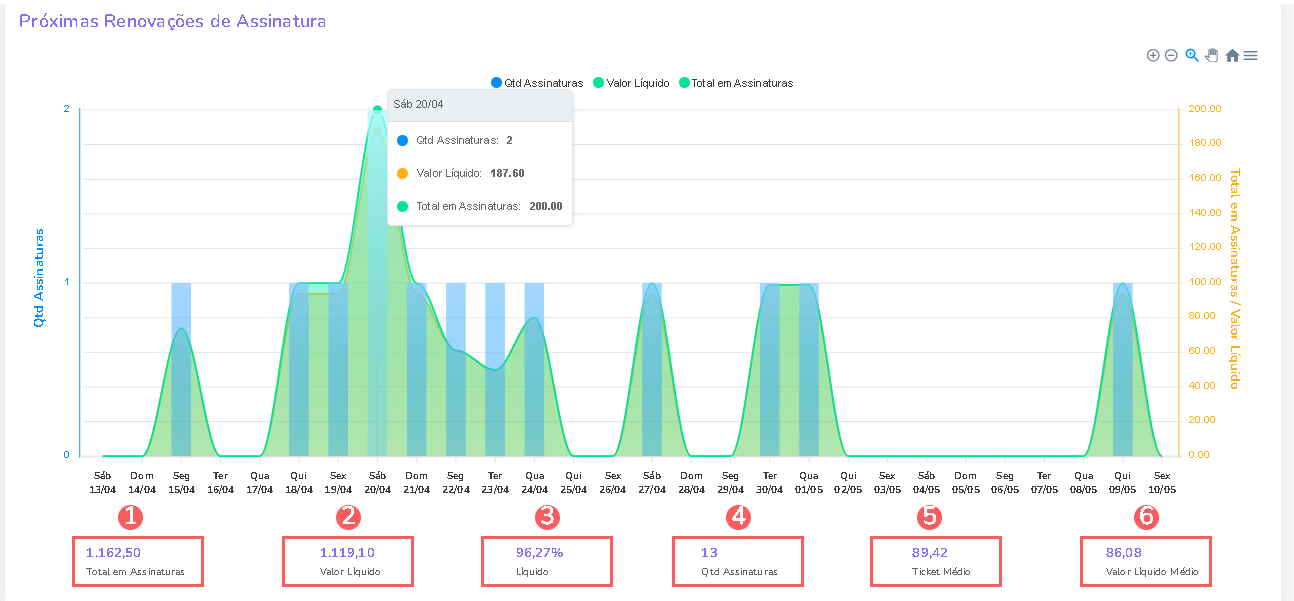Click the Ter 23/04 bar
The width and height of the screenshot is (1294, 601).
click(x=495, y=369)
